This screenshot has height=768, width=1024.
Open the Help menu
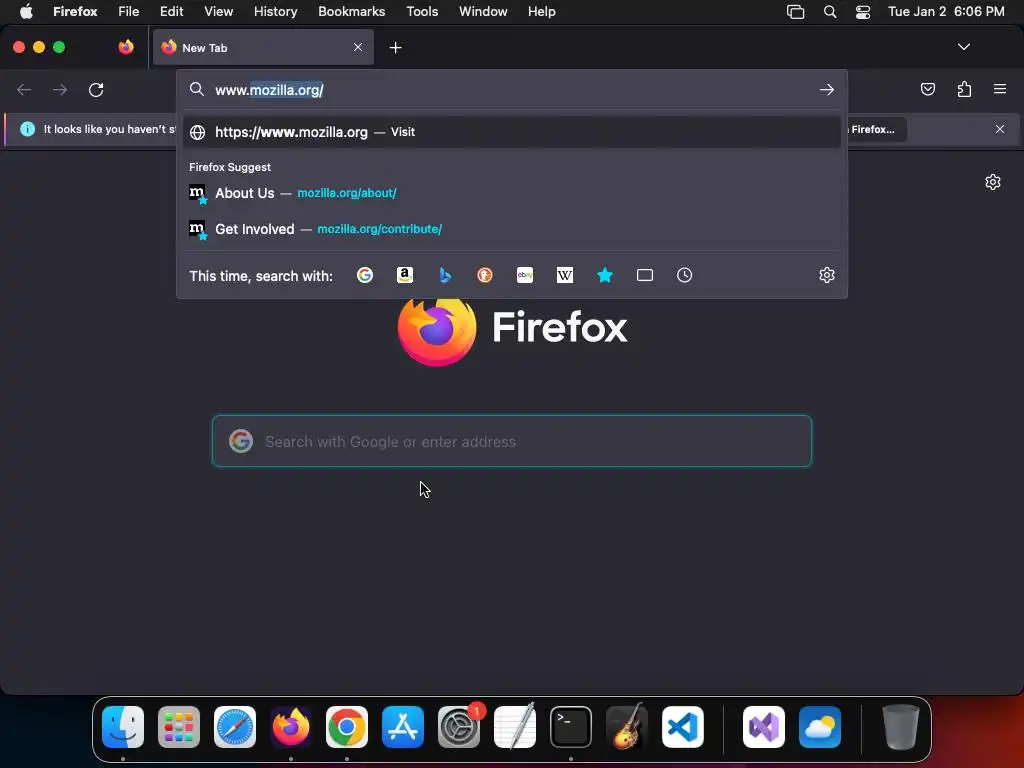click(x=542, y=12)
